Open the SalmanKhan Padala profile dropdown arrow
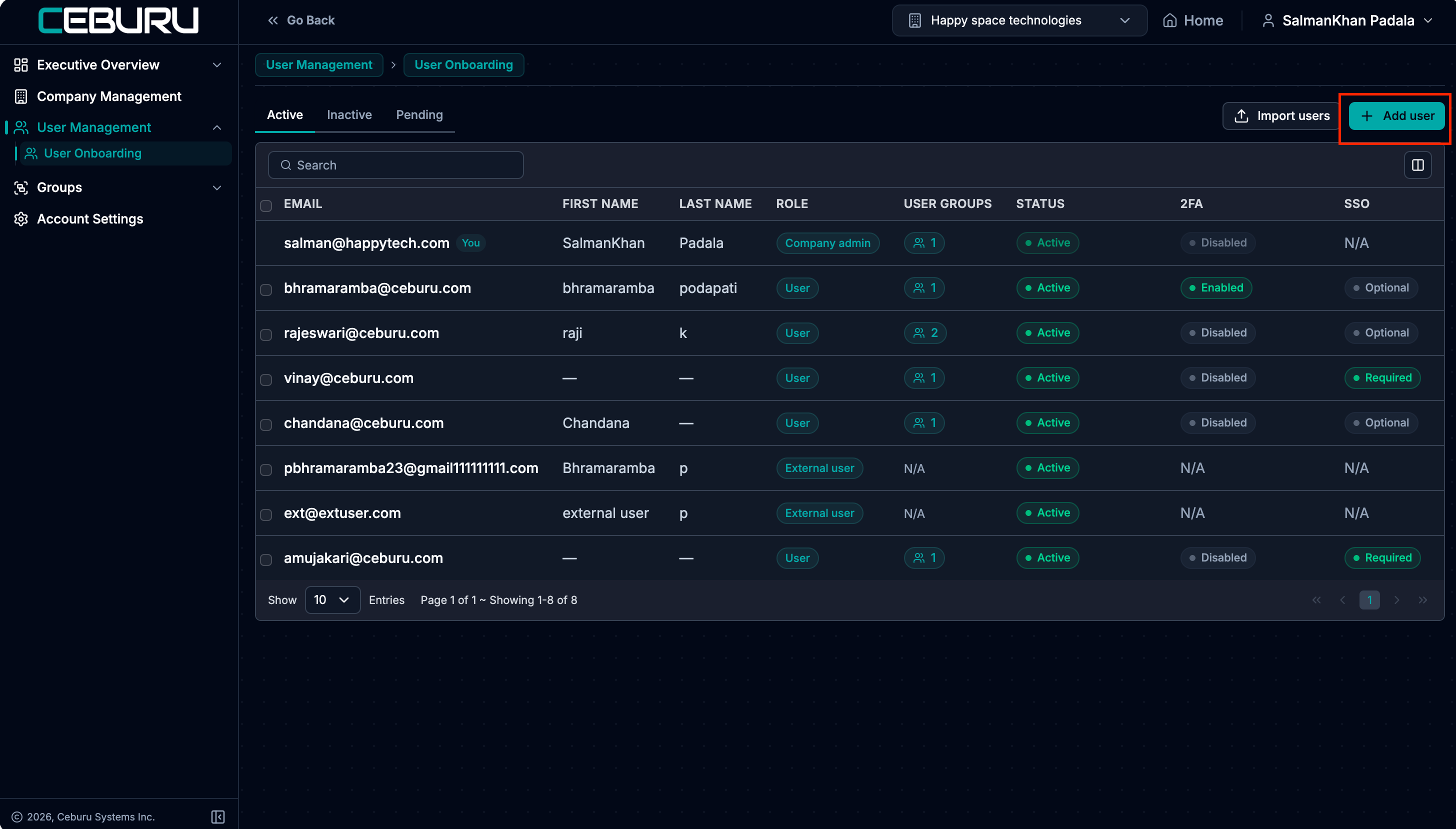1456x829 pixels. 1427,20
